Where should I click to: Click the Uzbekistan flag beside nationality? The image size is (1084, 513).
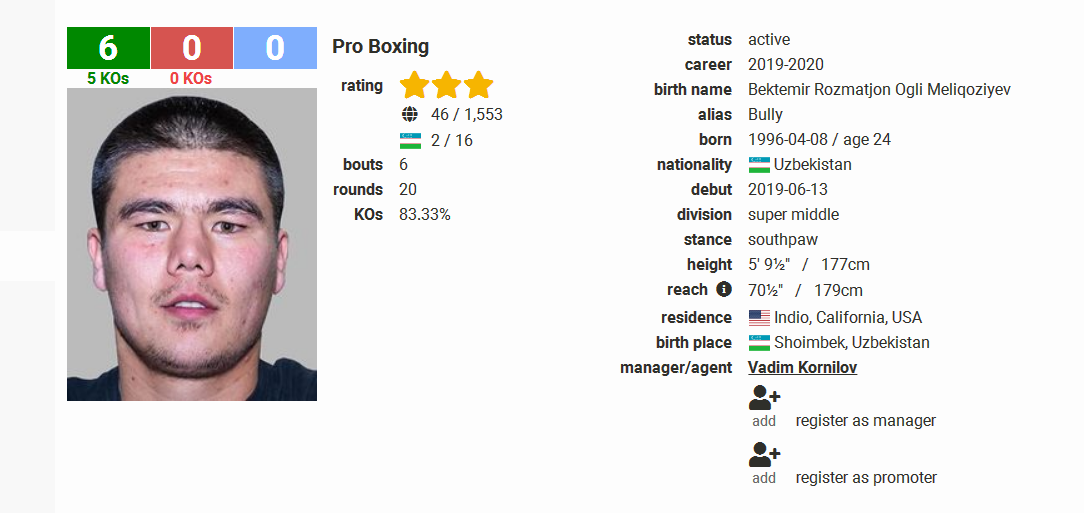pyautogui.click(x=759, y=165)
